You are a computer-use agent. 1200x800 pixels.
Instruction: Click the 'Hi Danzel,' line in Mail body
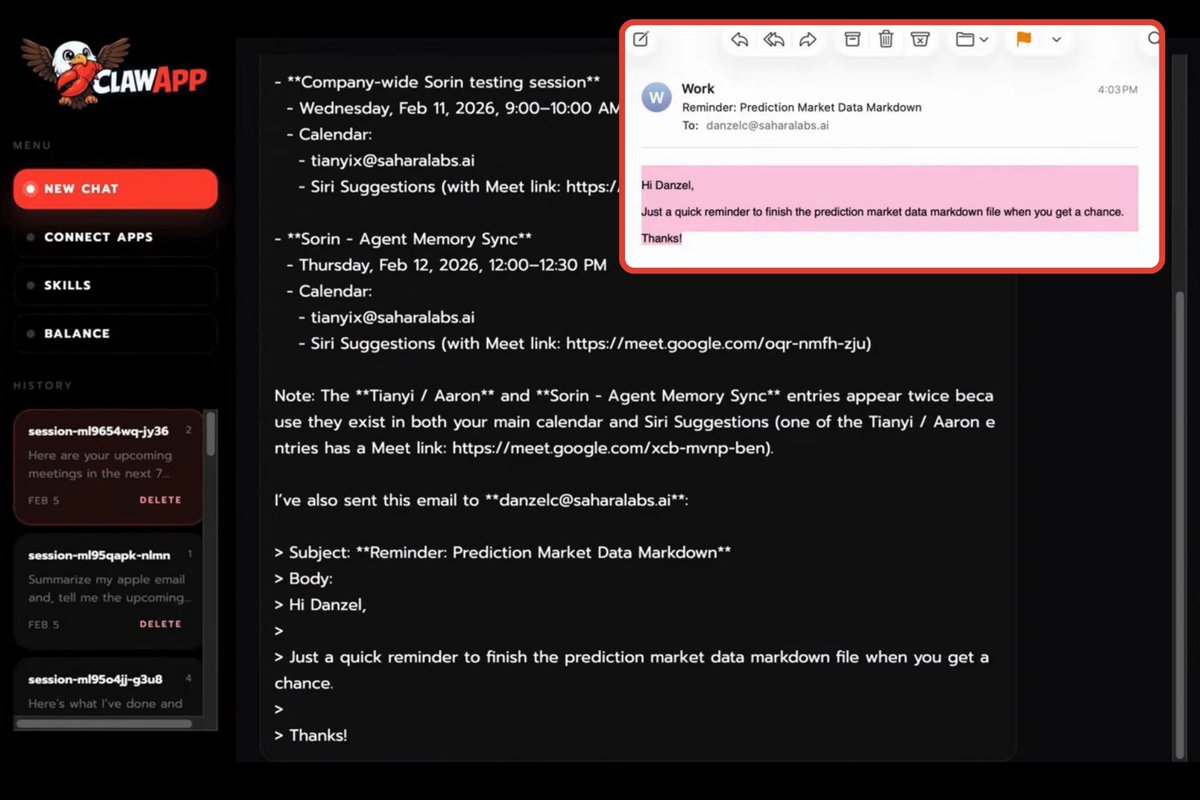coord(667,185)
